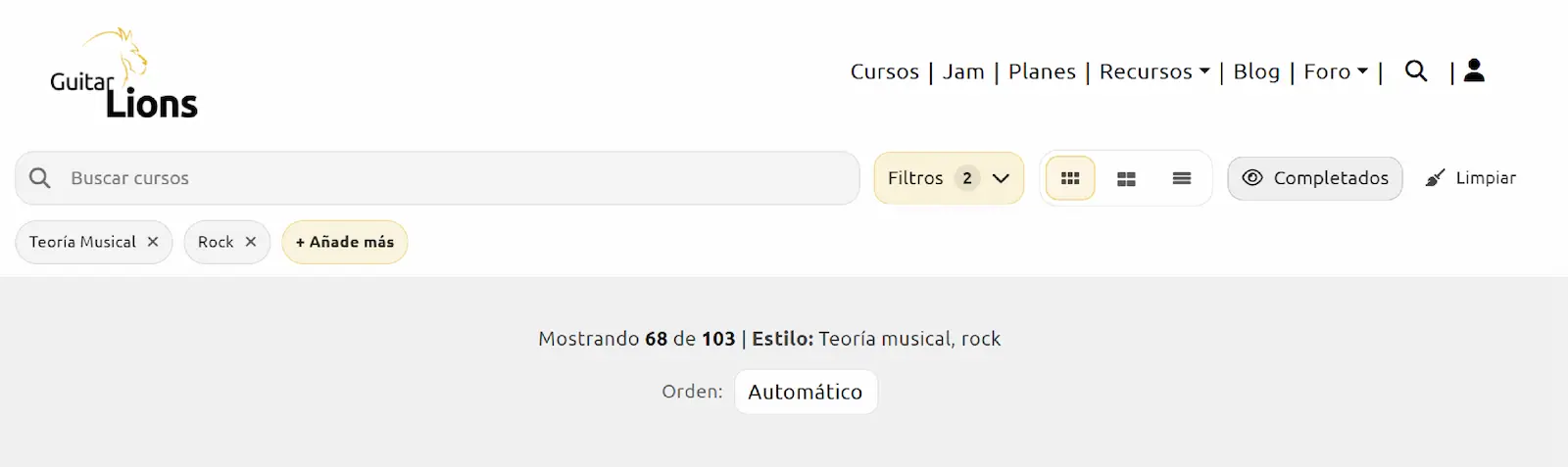The width and height of the screenshot is (1568, 467).
Task: Focus the Buscar cursos search field
Action: tap(451, 178)
